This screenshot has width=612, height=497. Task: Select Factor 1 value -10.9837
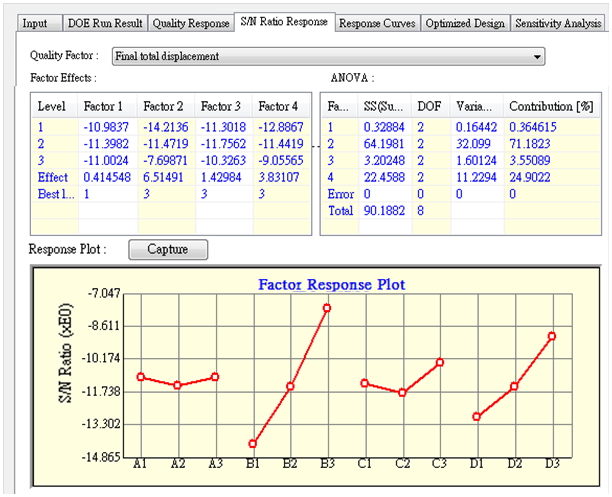tap(106, 127)
